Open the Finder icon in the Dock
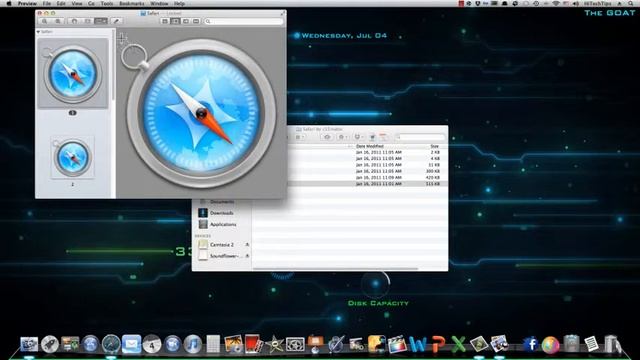Image resolution: width=640 pixels, height=360 pixels. tap(29, 344)
